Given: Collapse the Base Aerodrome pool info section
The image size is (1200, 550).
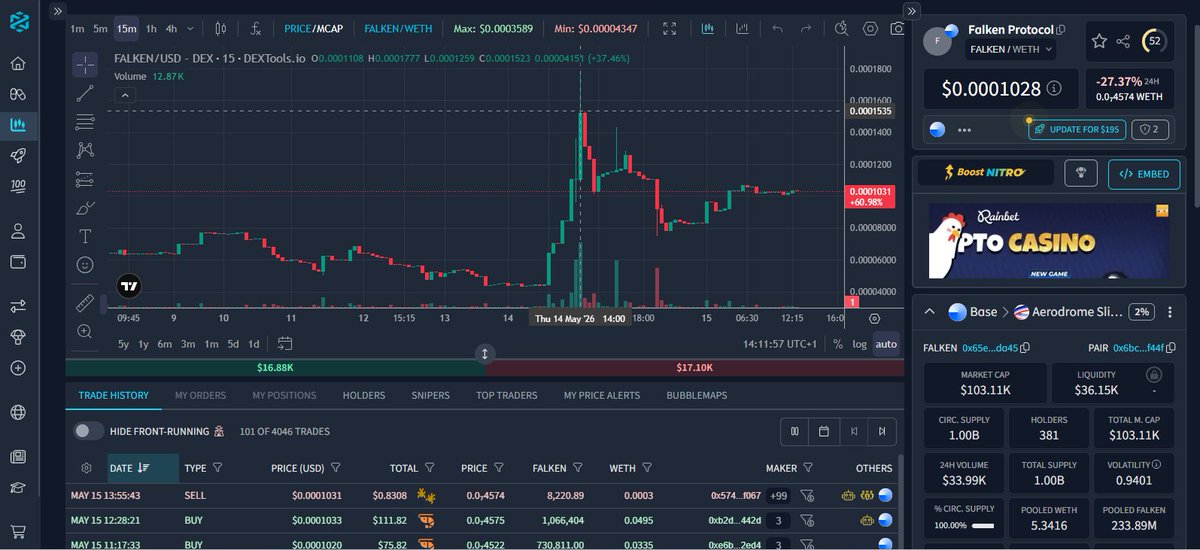Looking at the screenshot, I should coord(929,312).
